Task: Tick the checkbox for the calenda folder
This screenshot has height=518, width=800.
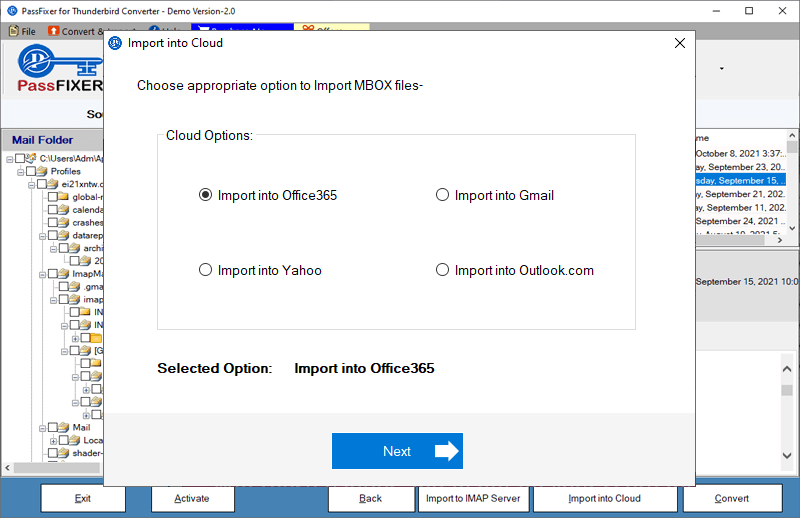Action: pyautogui.click(x=53, y=209)
